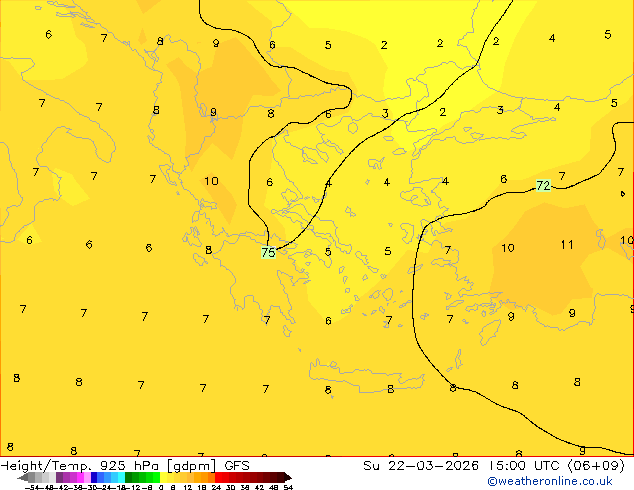This screenshot has height=490, width=634.
Task: Click the 72 contour height label
Action: point(543,186)
